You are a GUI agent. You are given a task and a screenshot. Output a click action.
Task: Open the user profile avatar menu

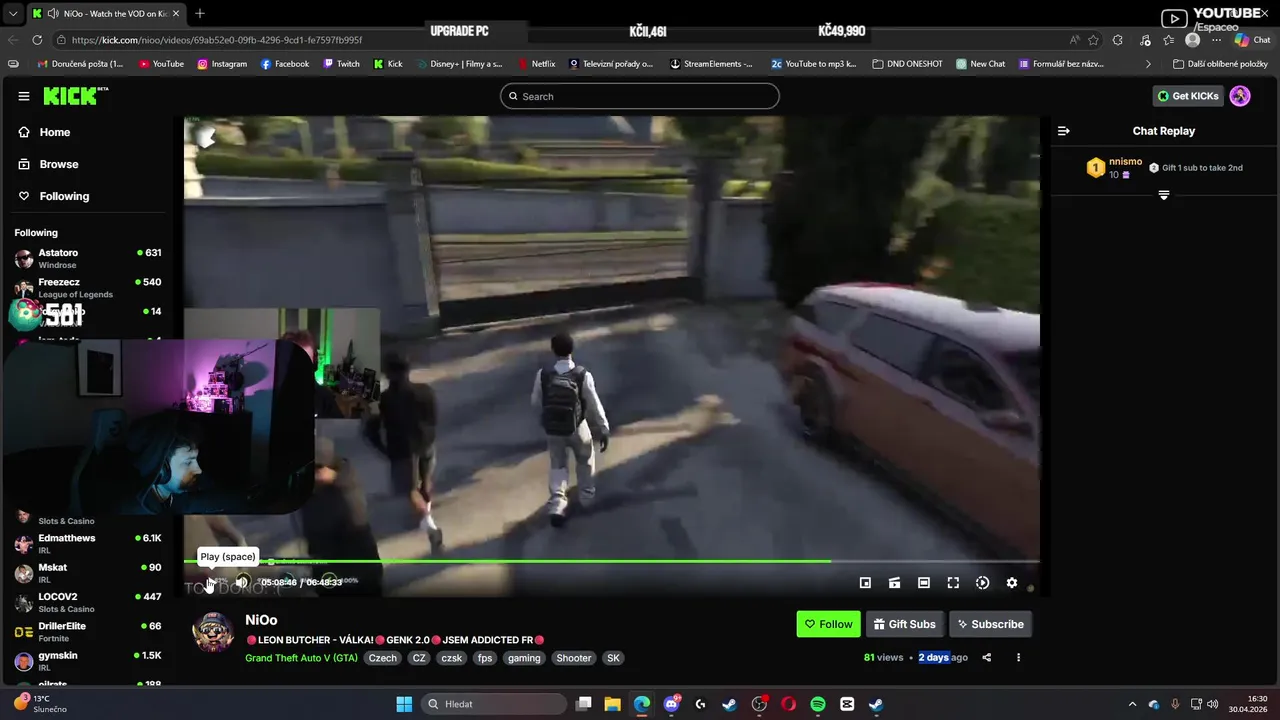coord(1240,96)
